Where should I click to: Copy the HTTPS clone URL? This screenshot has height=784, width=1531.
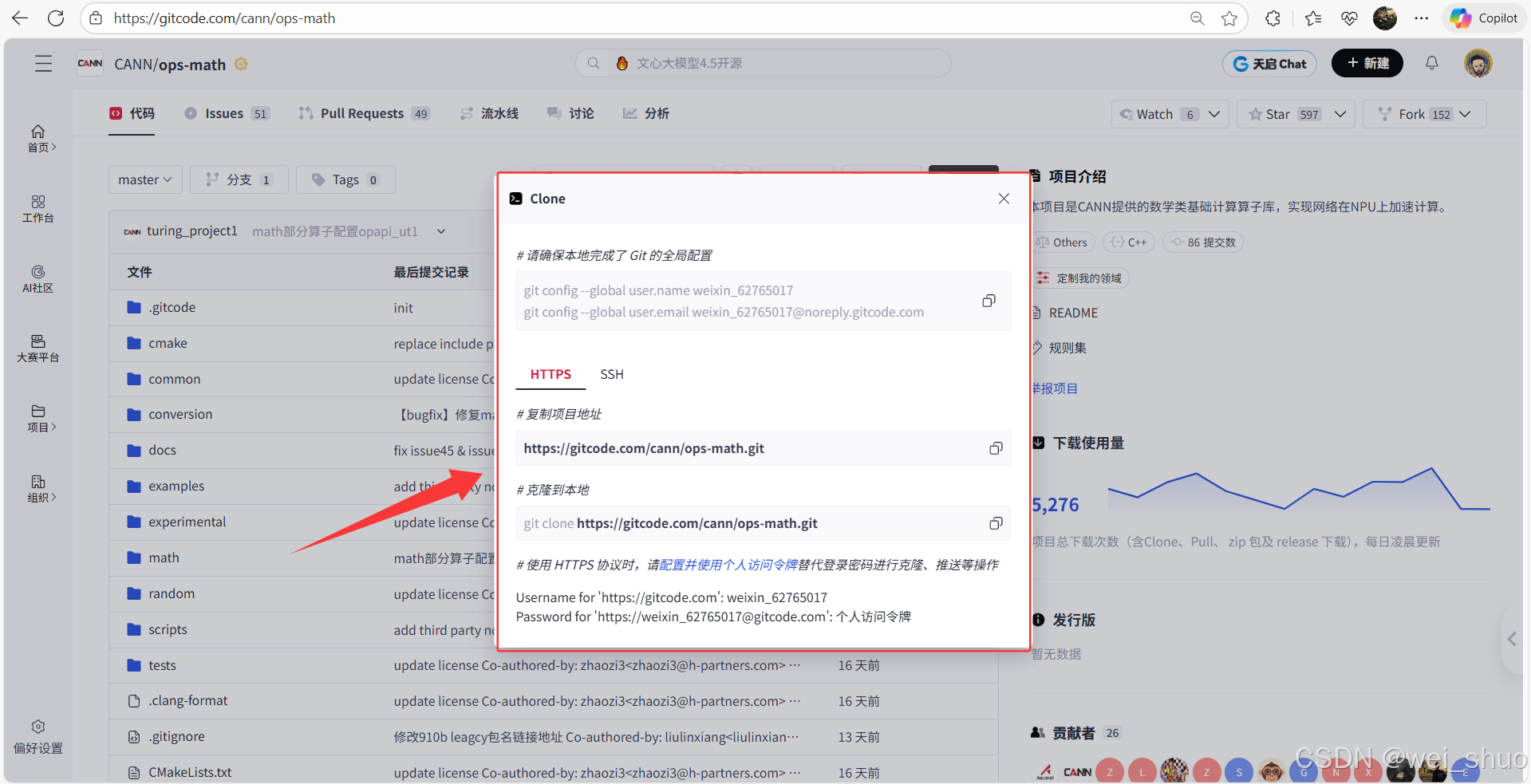pos(995,447)
